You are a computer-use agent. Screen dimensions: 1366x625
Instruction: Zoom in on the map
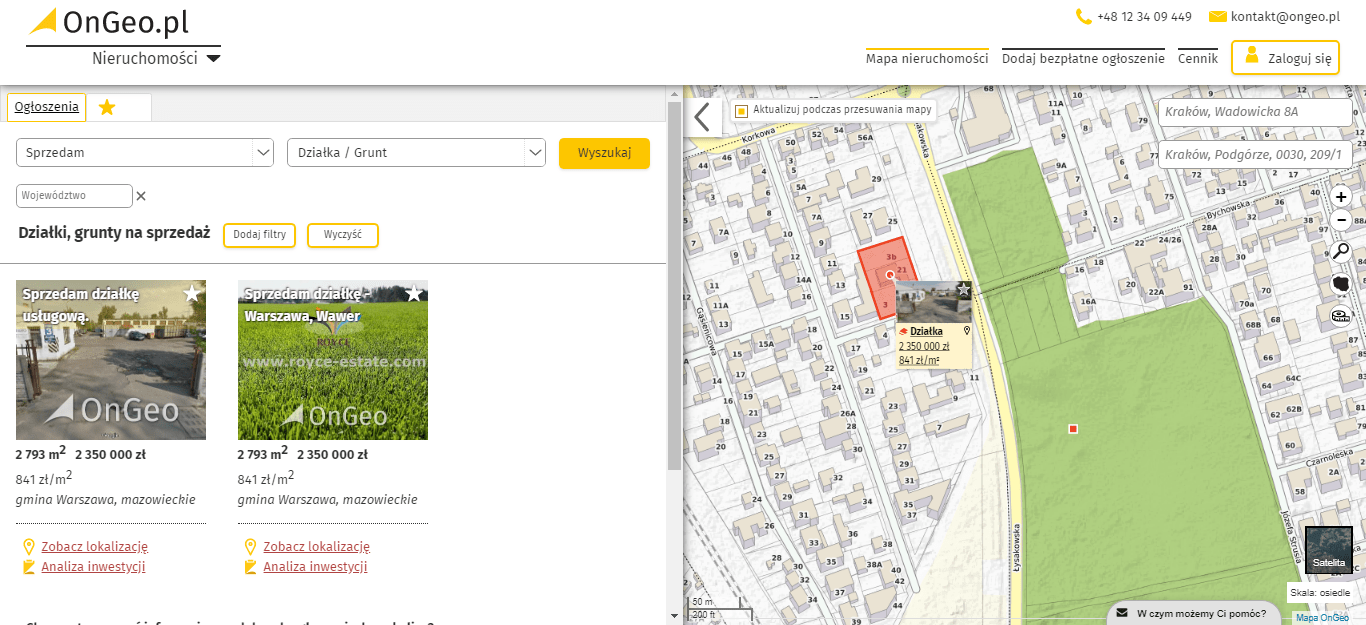(x=1341, y=196)
